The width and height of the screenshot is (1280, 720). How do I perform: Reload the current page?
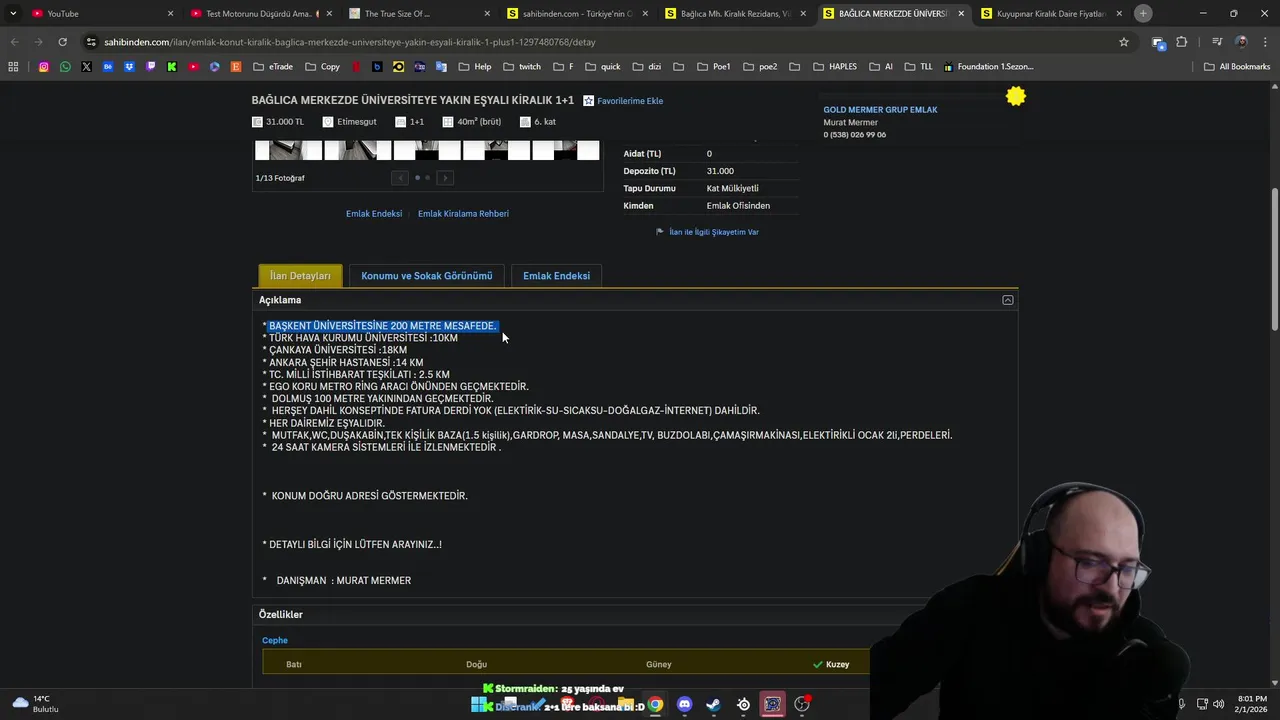tap(62, 42)
